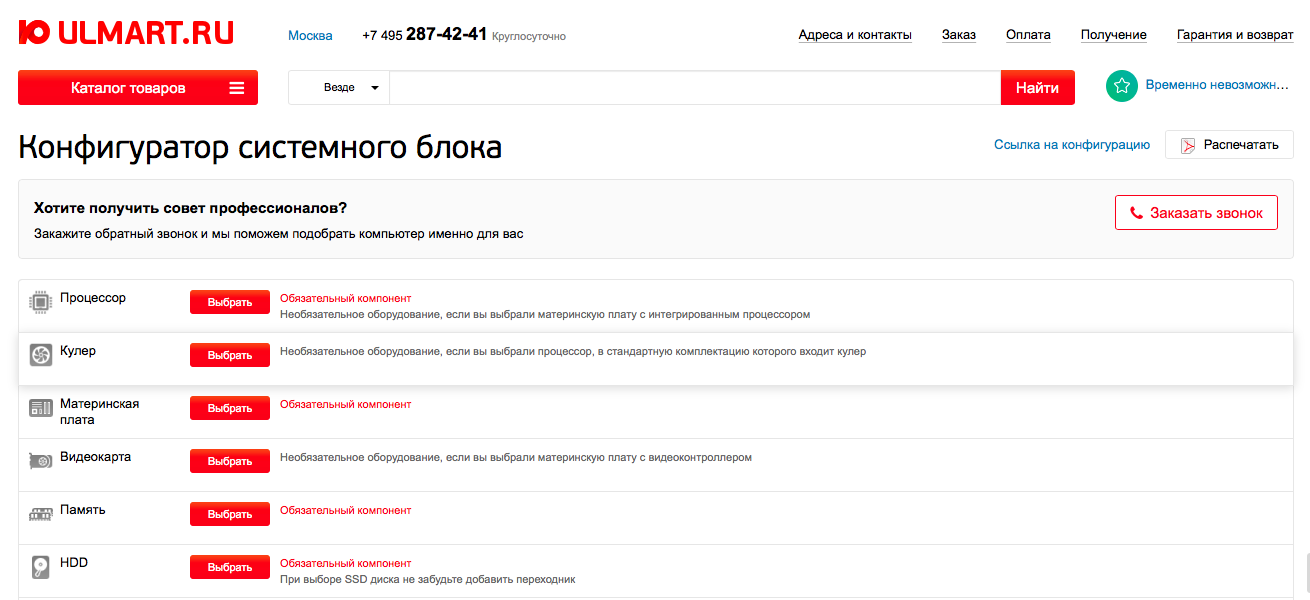The width and height of the screenshot is (1310, 600).
Task: Click the memory RAM icon
Action: (x=40, y=514)
